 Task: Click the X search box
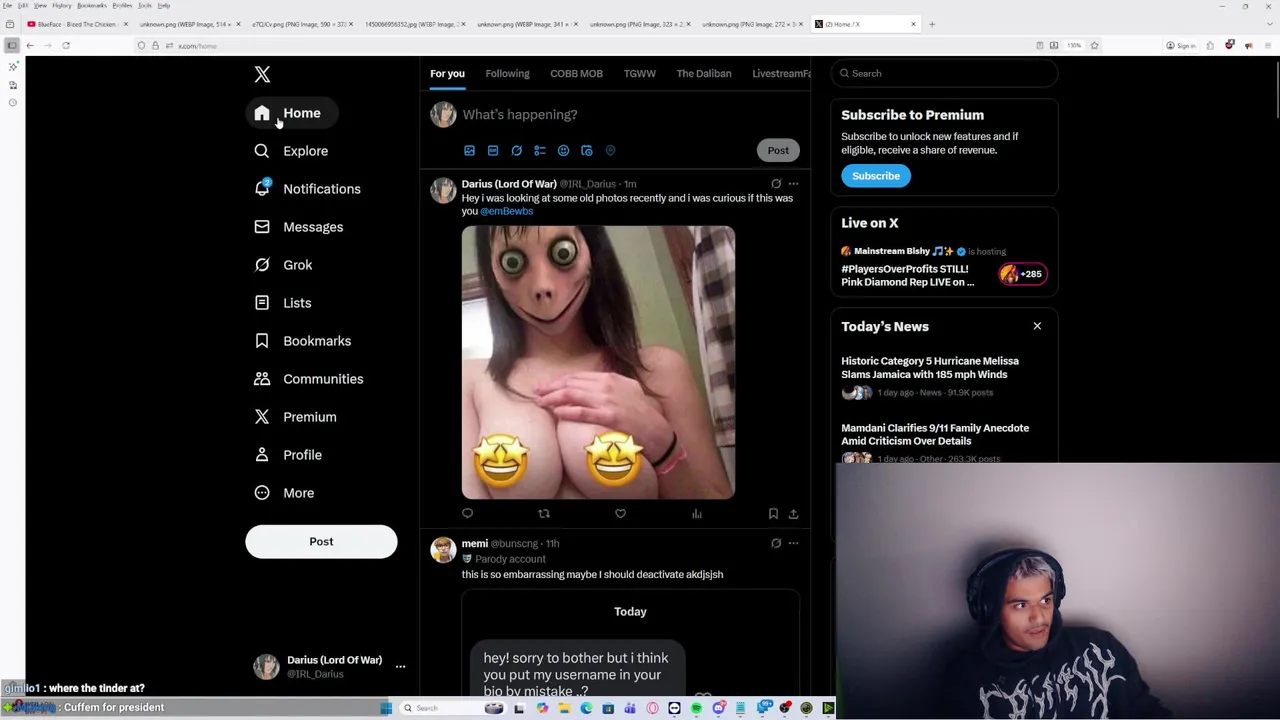pos(944,73)
